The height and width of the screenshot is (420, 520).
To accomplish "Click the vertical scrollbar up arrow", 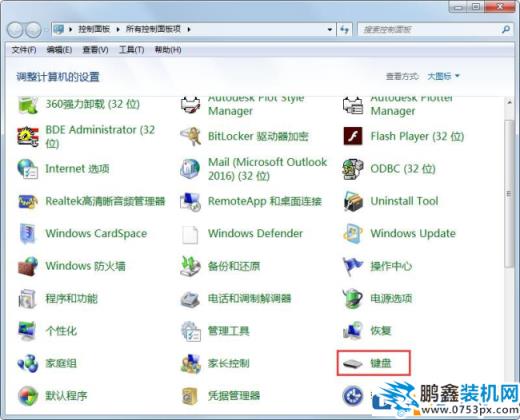I will point(509,102).
